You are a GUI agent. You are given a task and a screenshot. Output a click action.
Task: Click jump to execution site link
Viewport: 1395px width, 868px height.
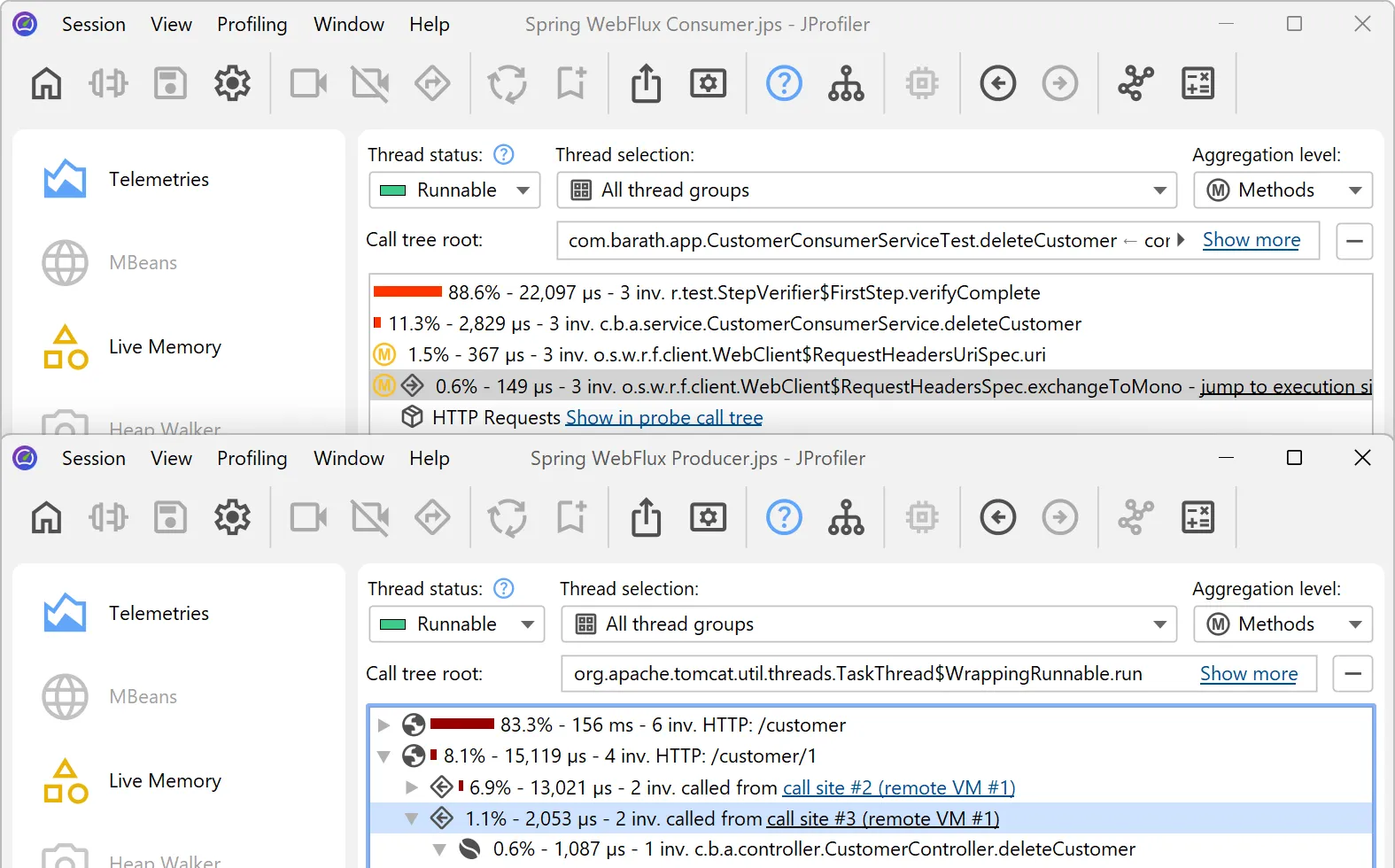pyautogui.click(x=1286, y=387)
